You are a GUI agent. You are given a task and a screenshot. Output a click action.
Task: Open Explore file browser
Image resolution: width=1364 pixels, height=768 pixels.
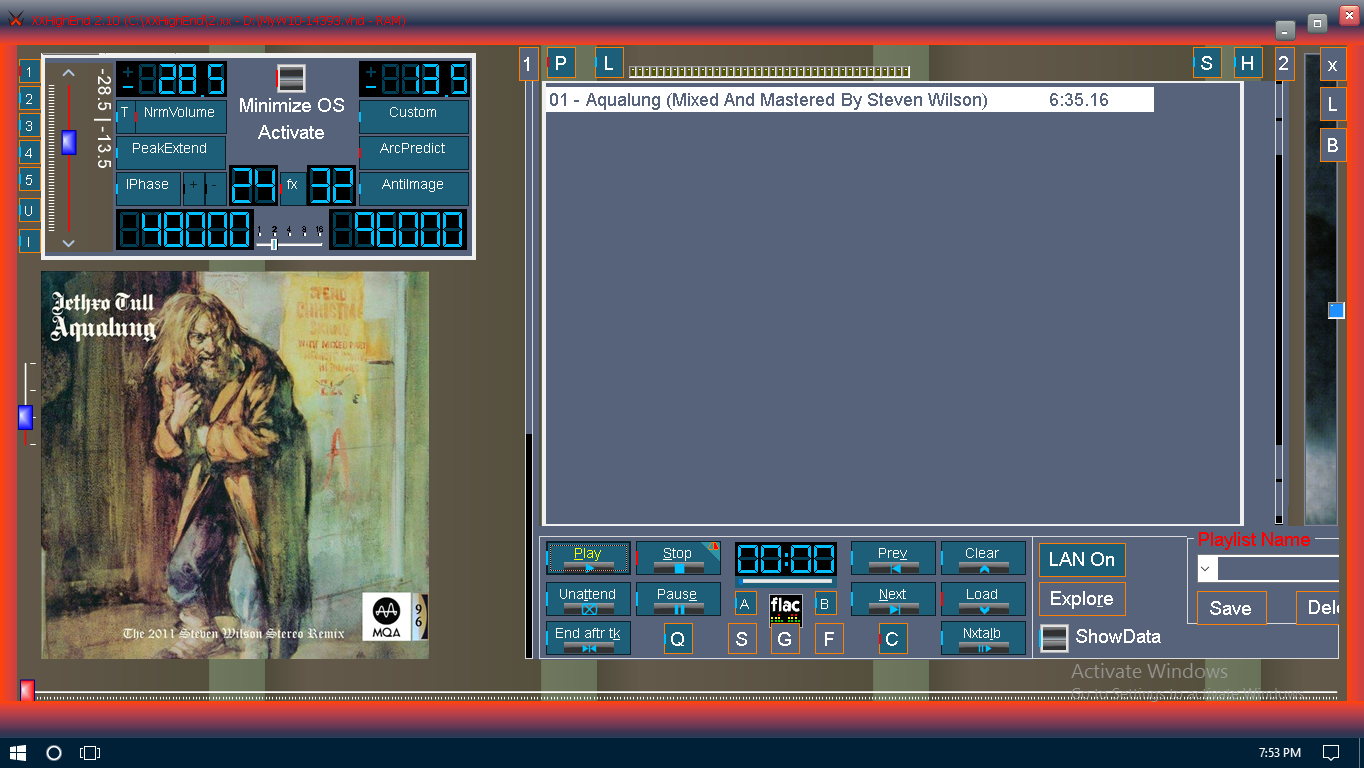click(1082, 599)
